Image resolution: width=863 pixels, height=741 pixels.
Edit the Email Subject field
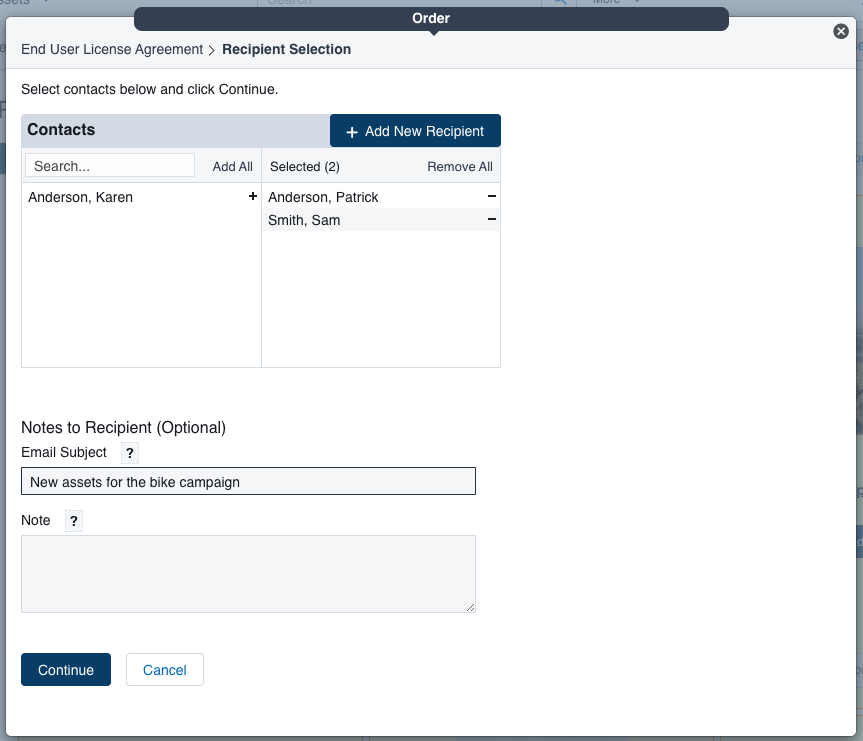pyautogui.click(x=248, y=482)
